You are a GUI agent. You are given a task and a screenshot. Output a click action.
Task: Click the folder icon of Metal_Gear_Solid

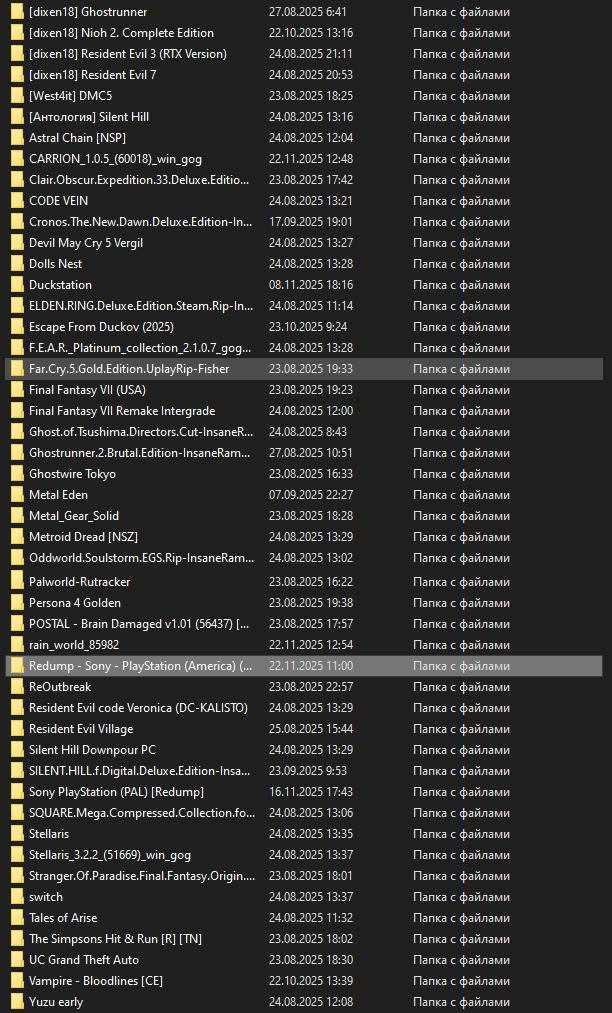pyautogui.click(x=17, y=516)
